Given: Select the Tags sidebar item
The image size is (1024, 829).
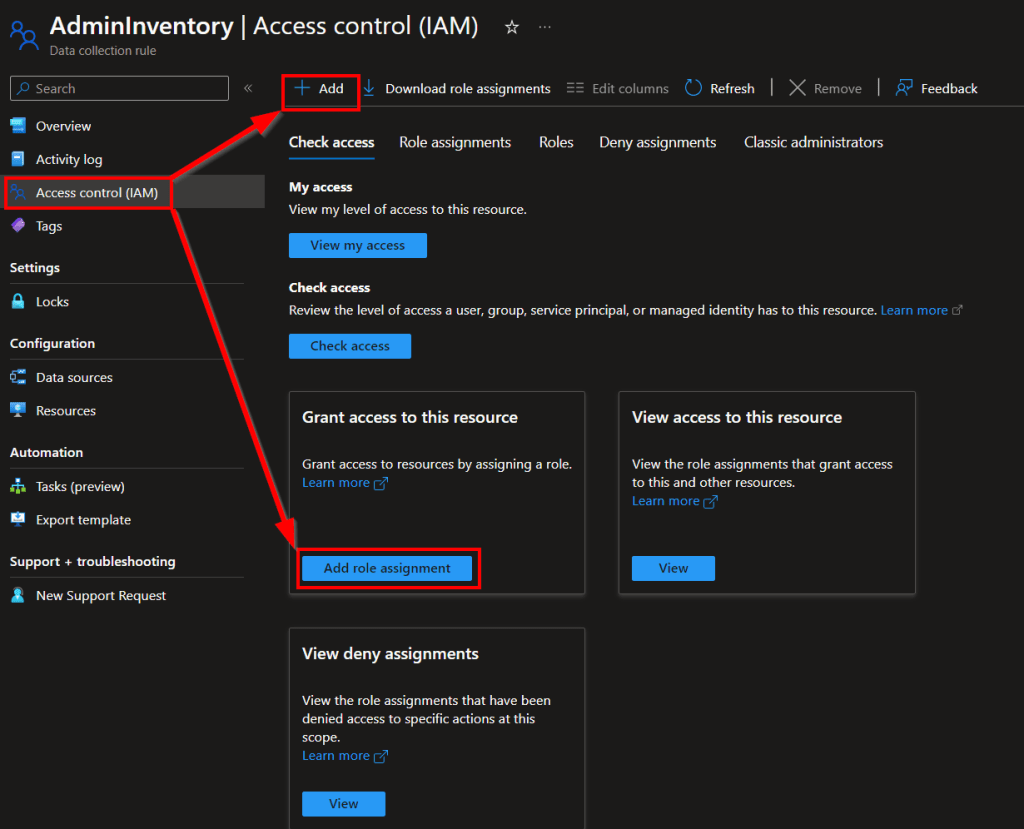Looking at the screenshot, I should point(48,226).
